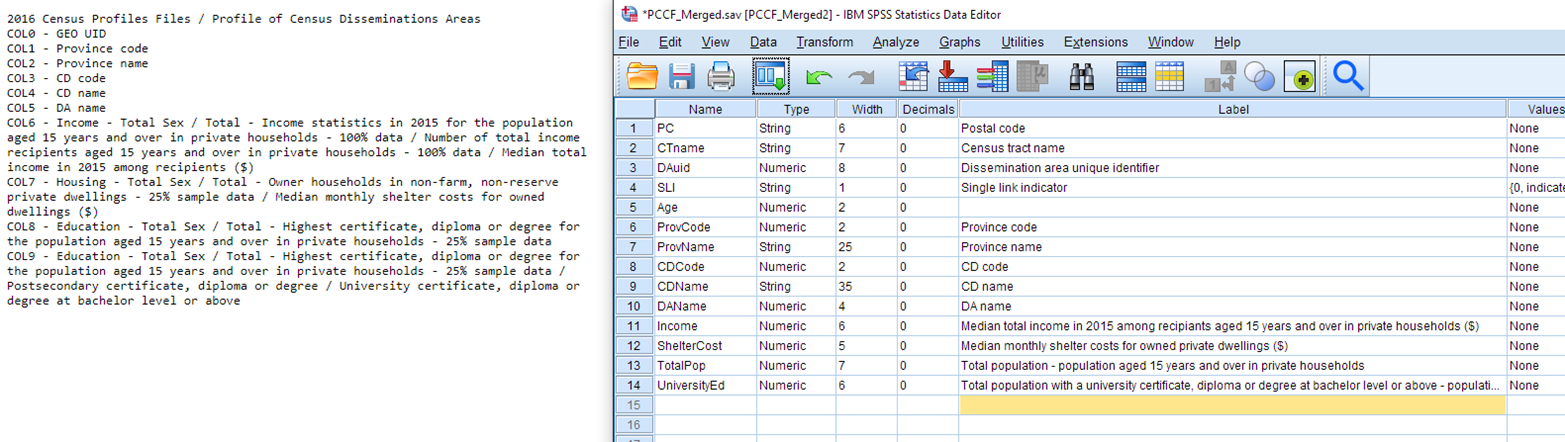Click the Go to variable icon
1565x442 pixels.
(952, 76)
